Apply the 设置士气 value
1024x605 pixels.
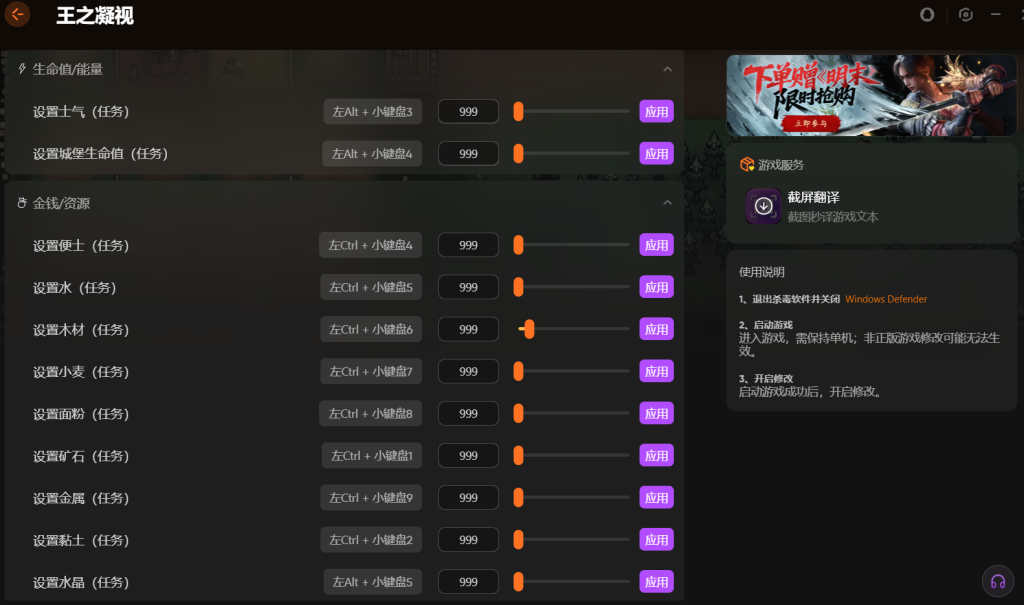656,112
